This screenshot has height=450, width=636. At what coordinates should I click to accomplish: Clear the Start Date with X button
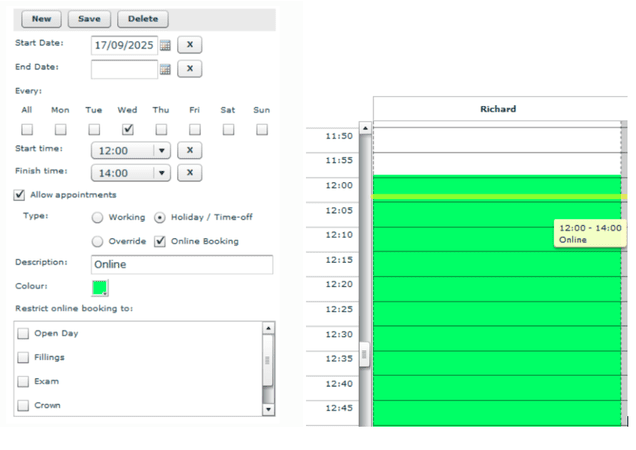(x=190, y=45)
